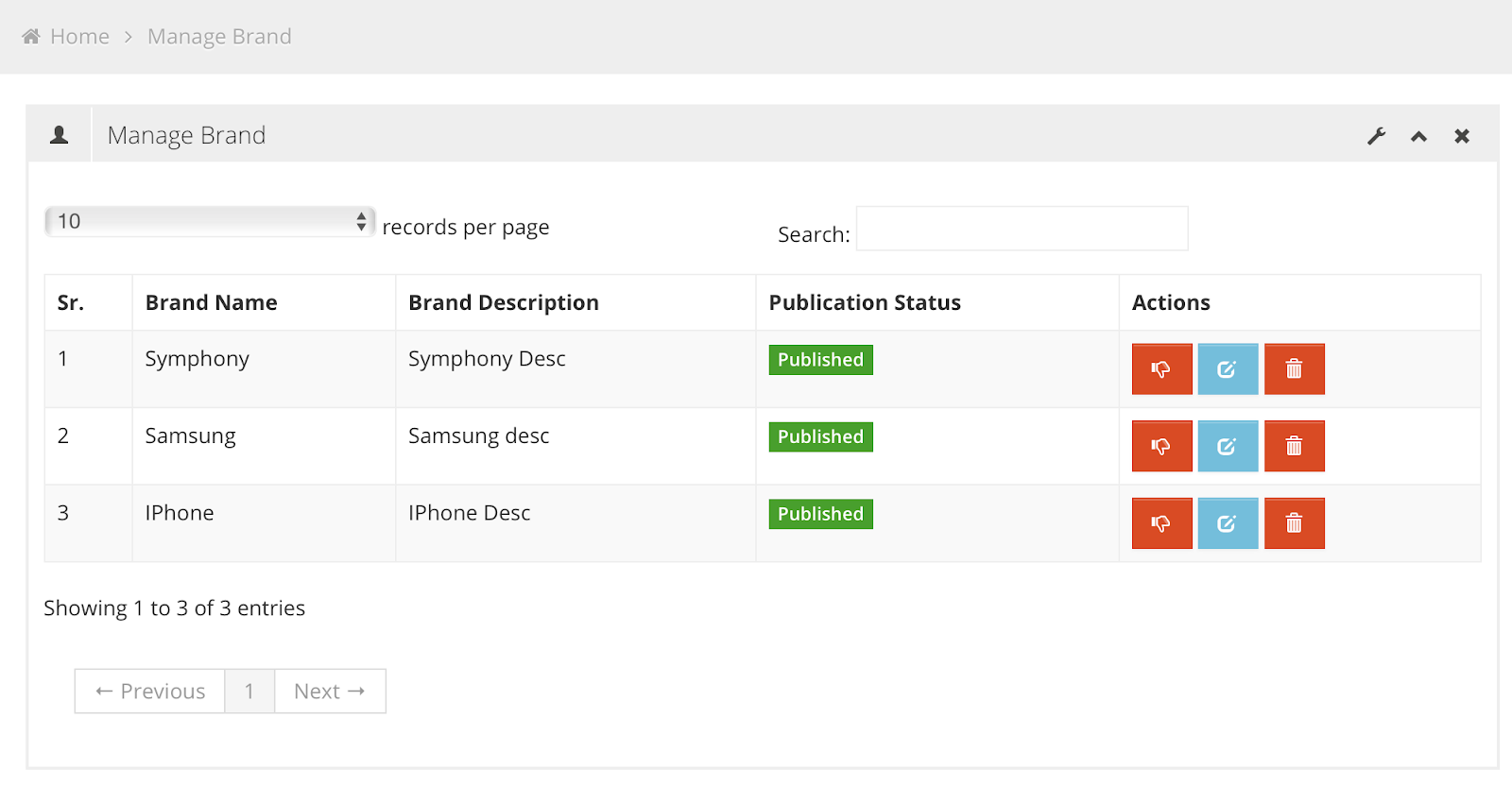Delete the Symphony brand with trash button

coord(1294,368)
